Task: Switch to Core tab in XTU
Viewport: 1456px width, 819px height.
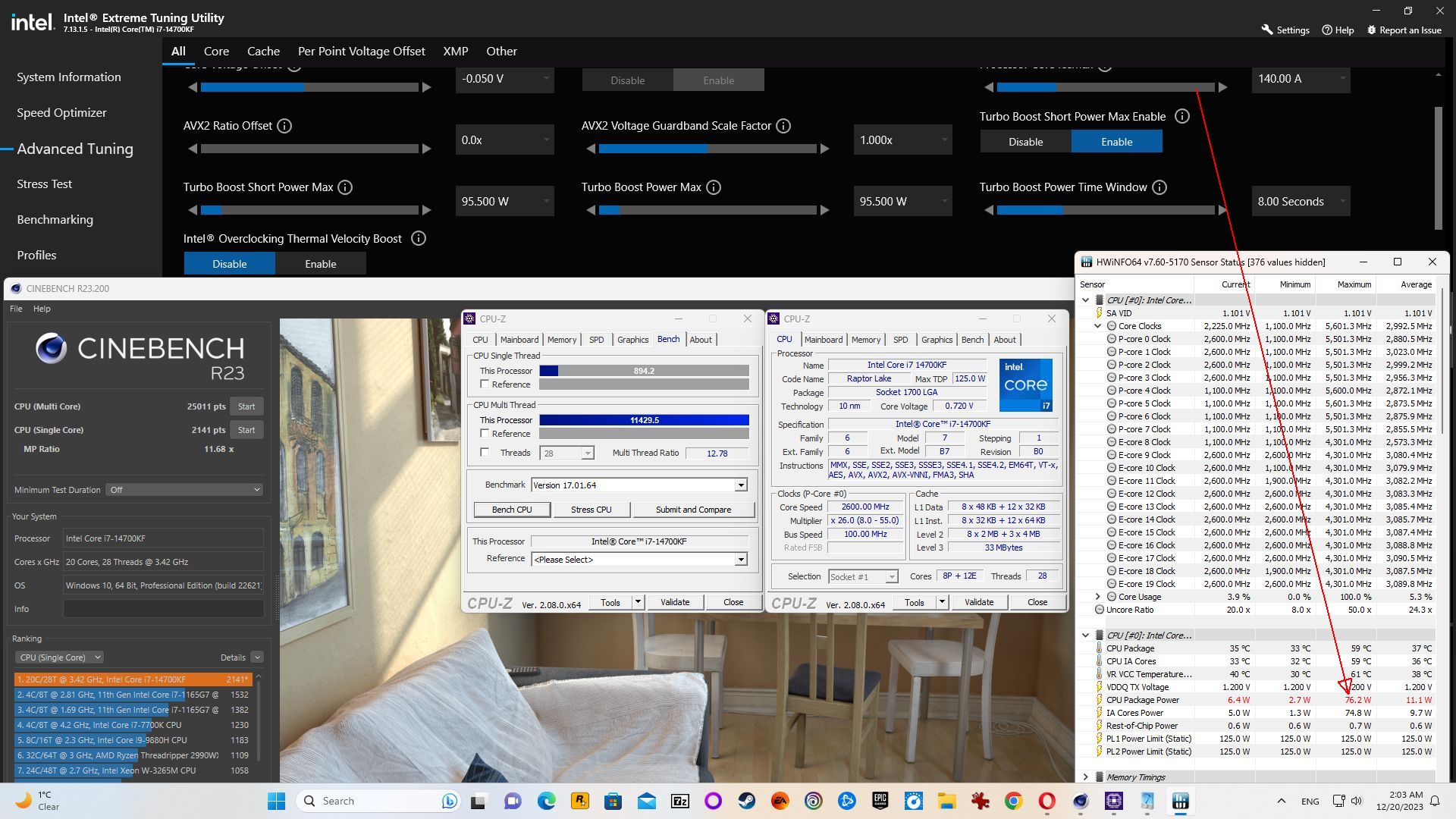Action: tap(216, 52)
